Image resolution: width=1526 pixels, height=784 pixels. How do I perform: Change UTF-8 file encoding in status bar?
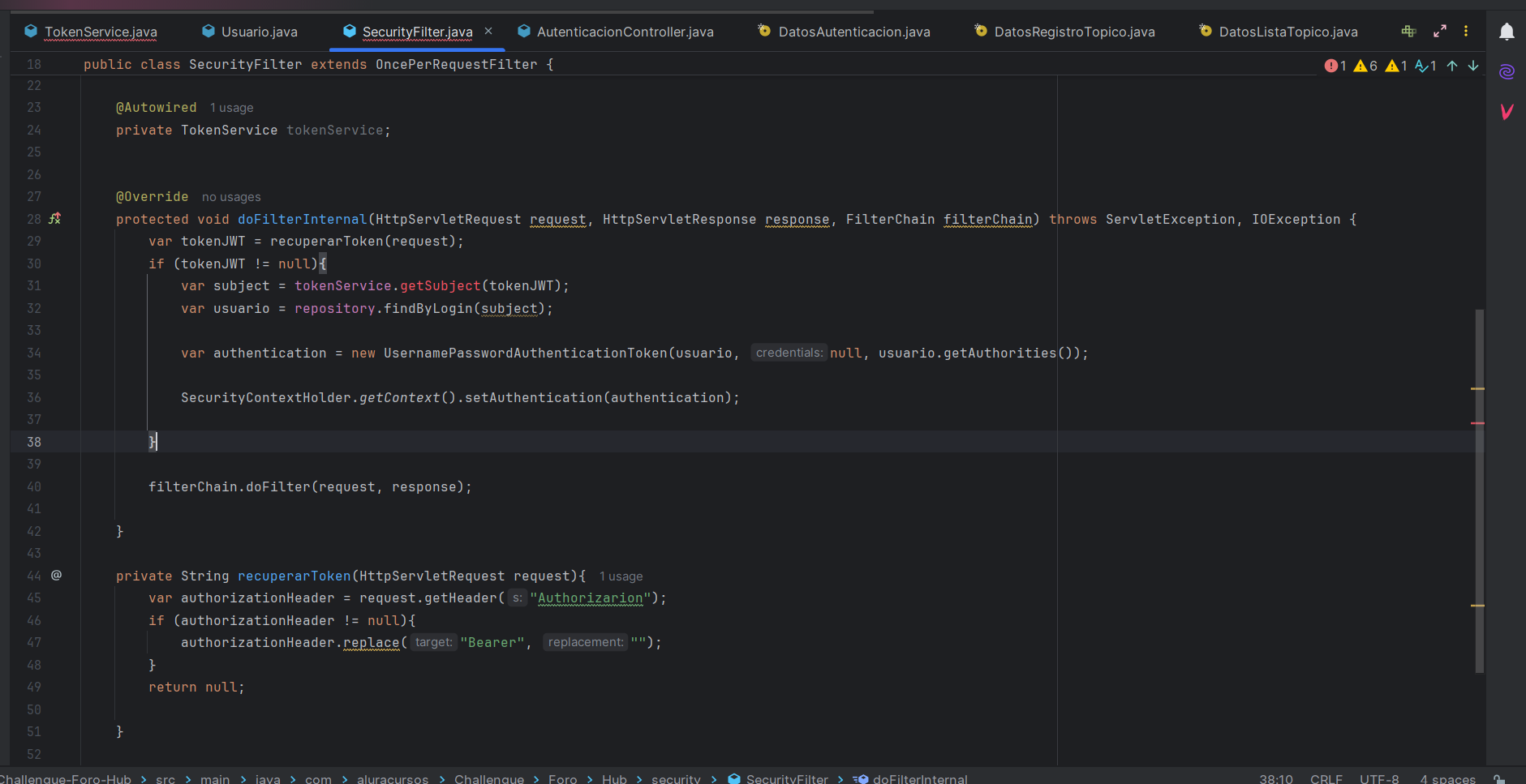coord(1379,778)
